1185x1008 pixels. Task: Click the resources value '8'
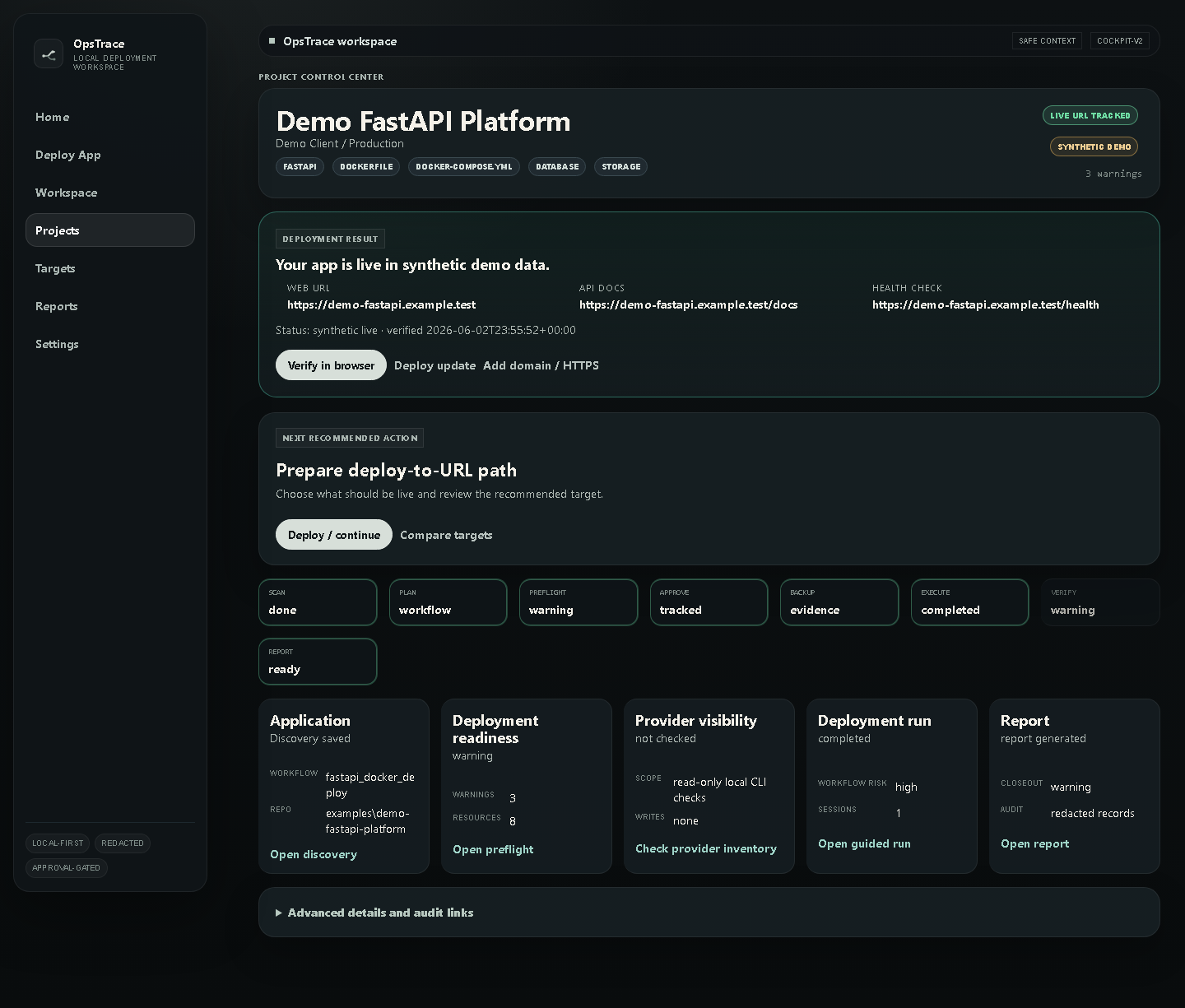[513, 821]
